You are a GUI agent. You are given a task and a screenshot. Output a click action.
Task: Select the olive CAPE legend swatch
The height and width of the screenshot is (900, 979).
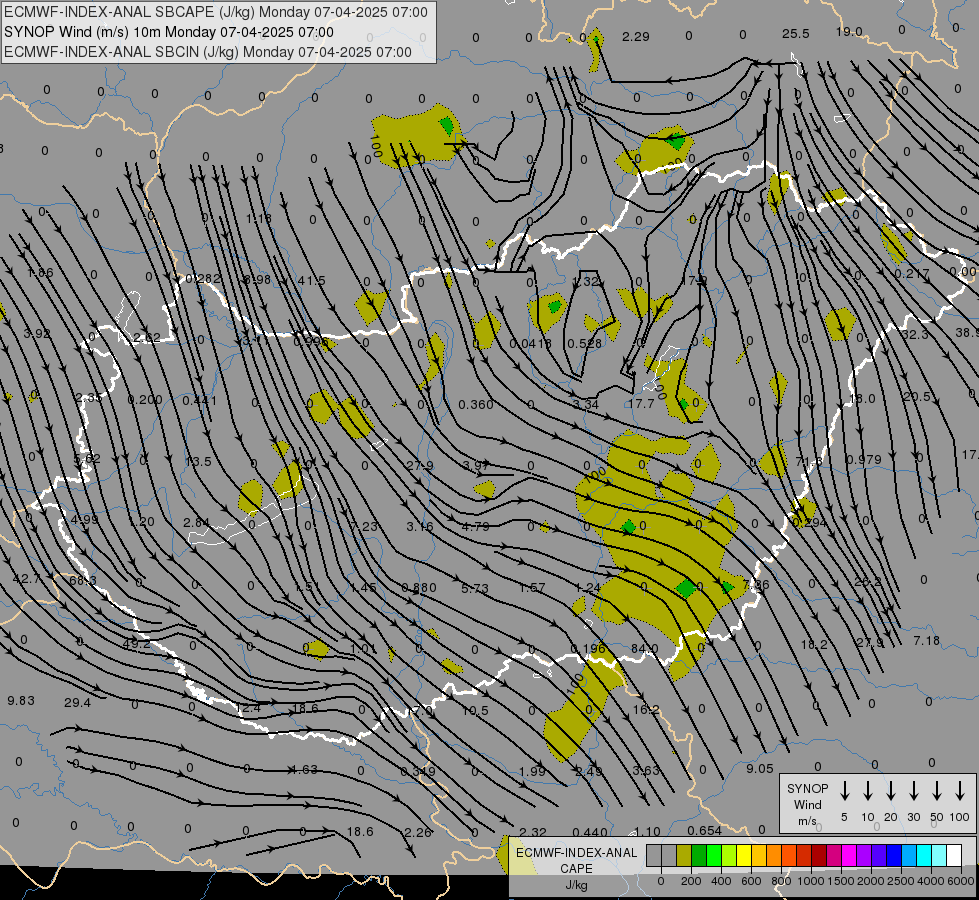click(x=684, y=856)
